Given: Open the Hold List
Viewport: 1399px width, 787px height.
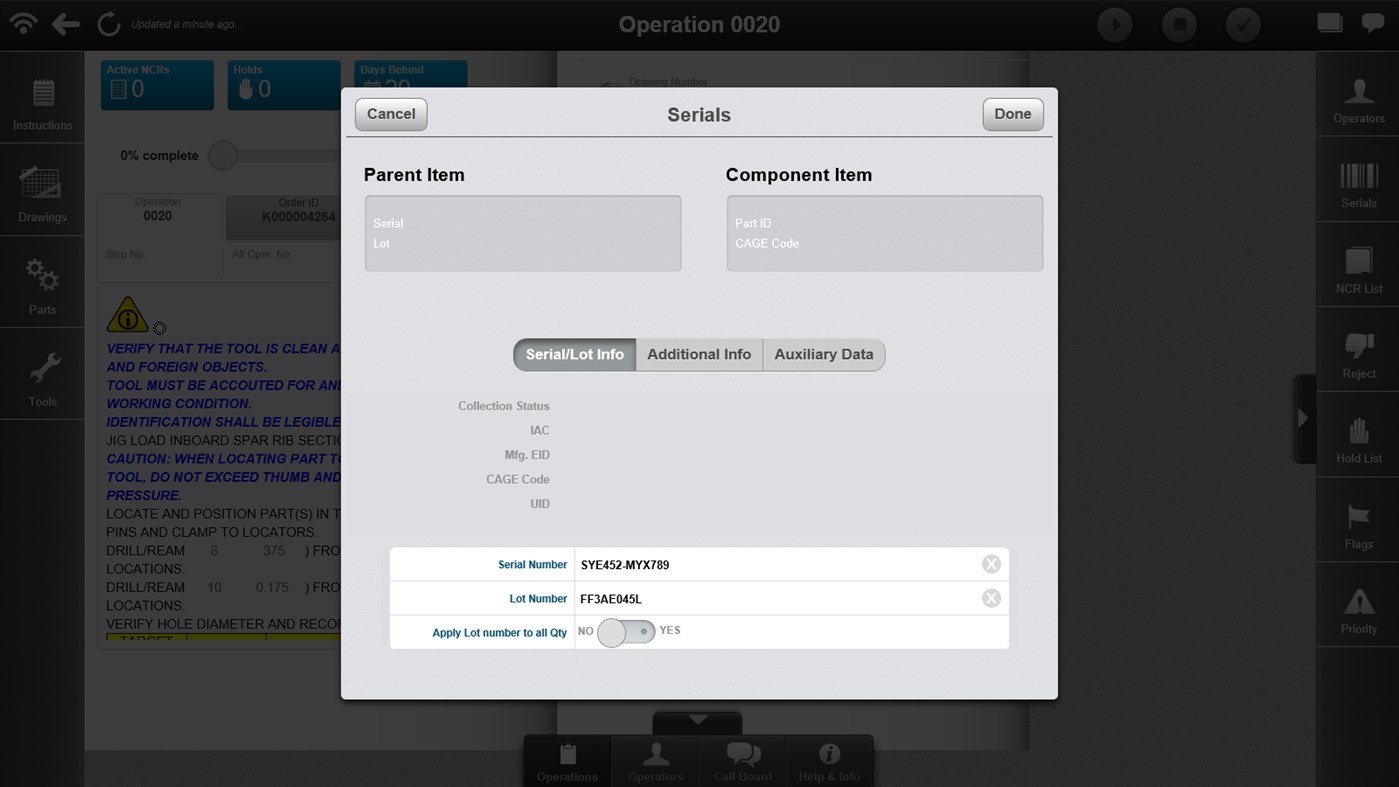Looking at the screenshot, I should coord(1358,435).
